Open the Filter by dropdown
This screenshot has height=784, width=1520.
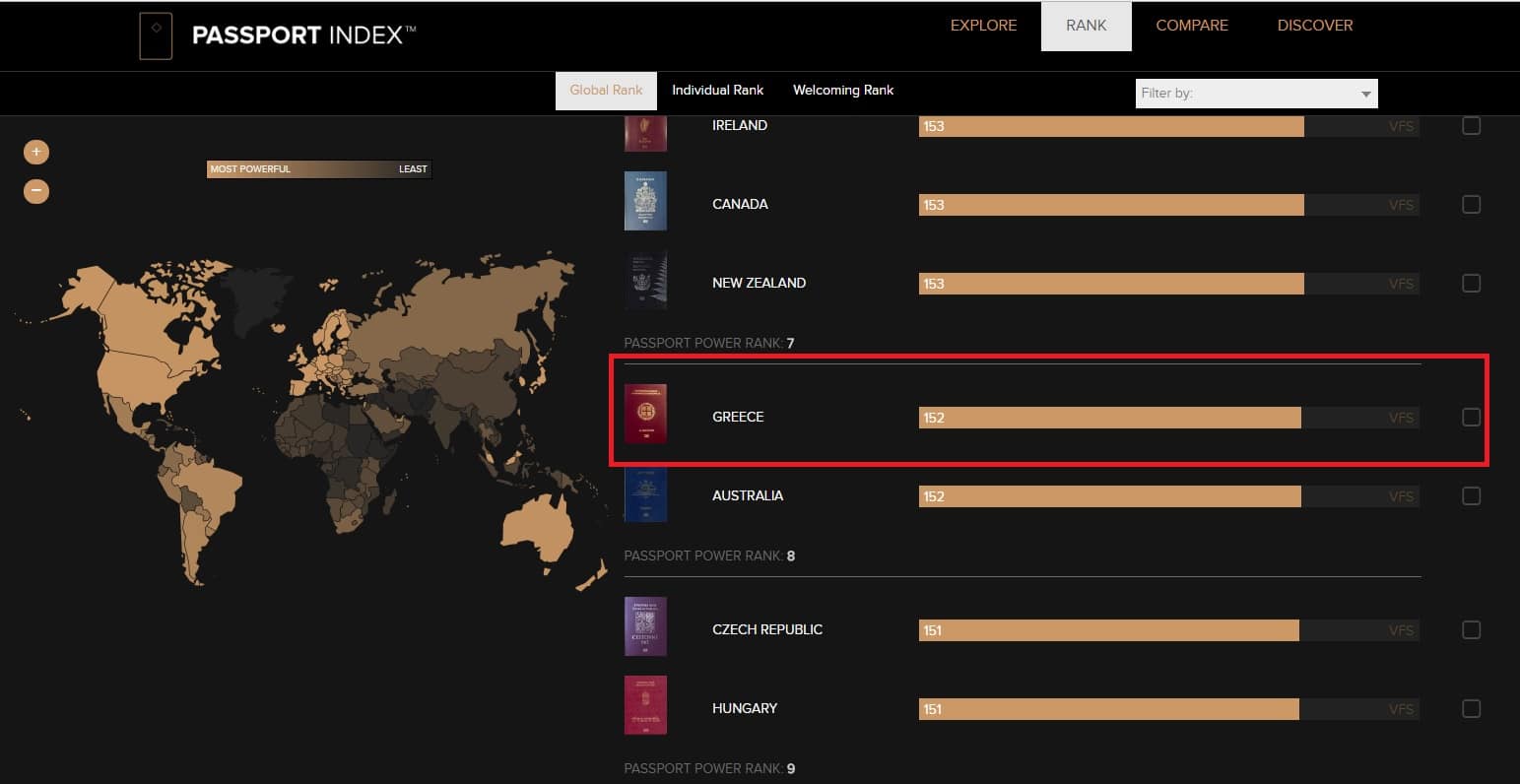click(1256, 94)
